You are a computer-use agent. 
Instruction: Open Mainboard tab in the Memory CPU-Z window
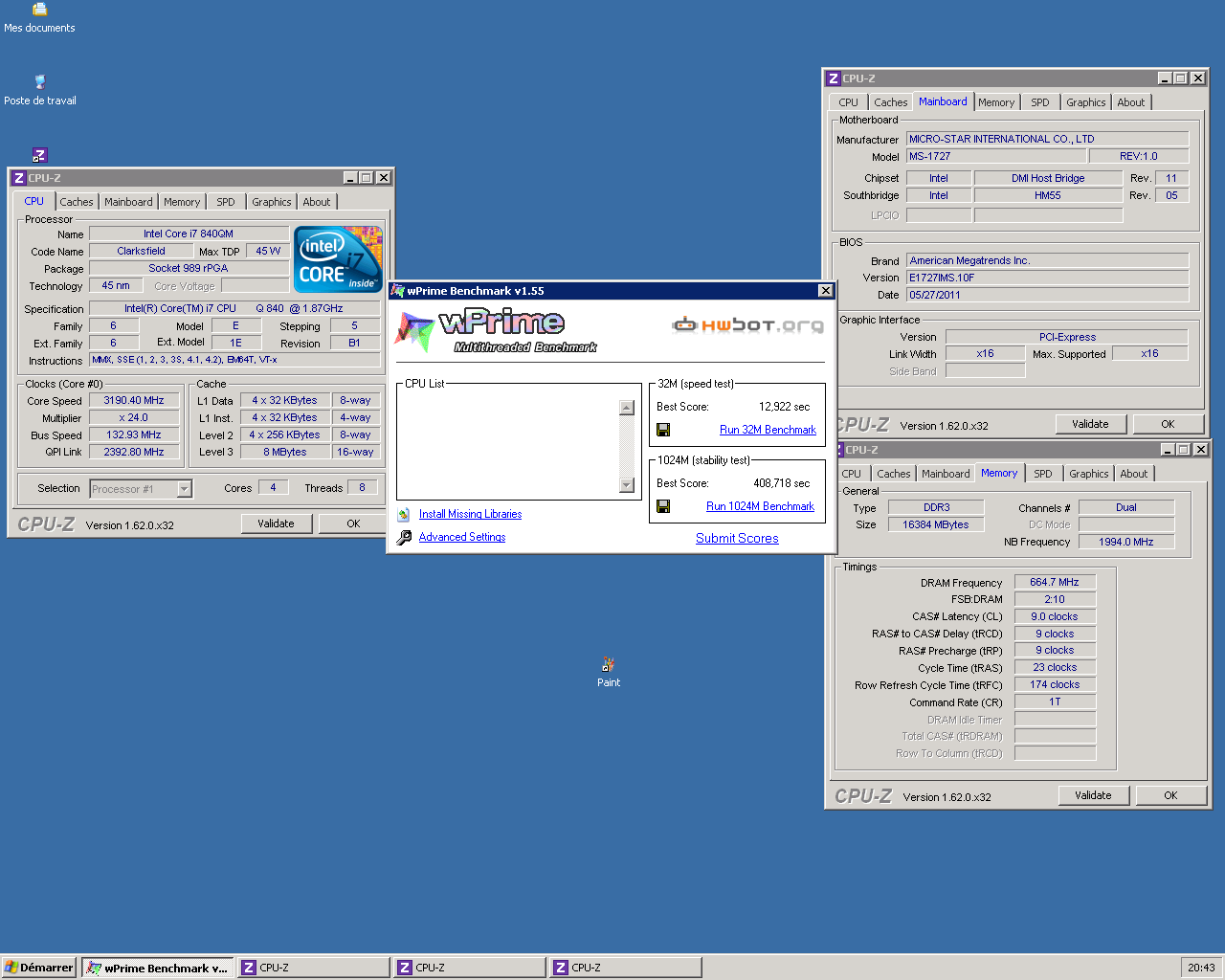pos(946,474)
